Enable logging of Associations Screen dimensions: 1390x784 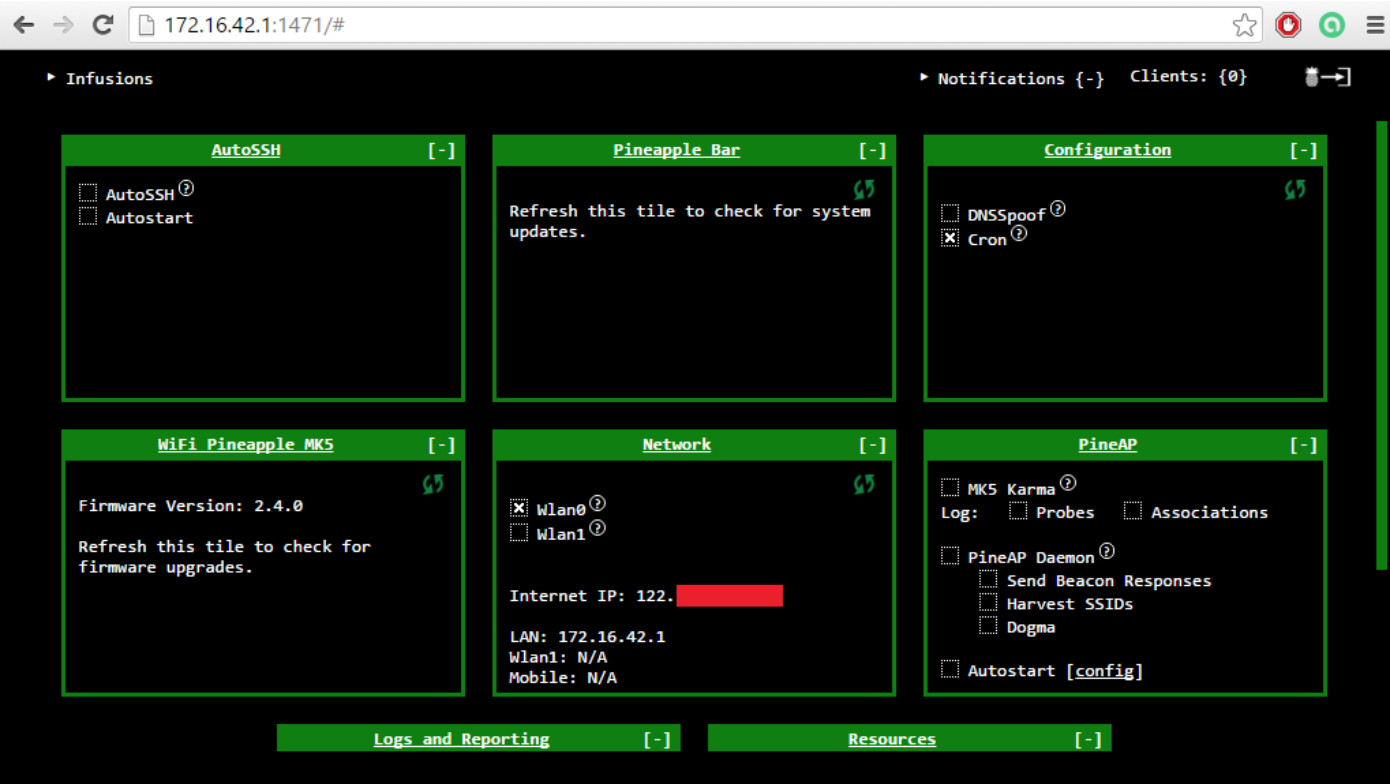[1132, 511]
